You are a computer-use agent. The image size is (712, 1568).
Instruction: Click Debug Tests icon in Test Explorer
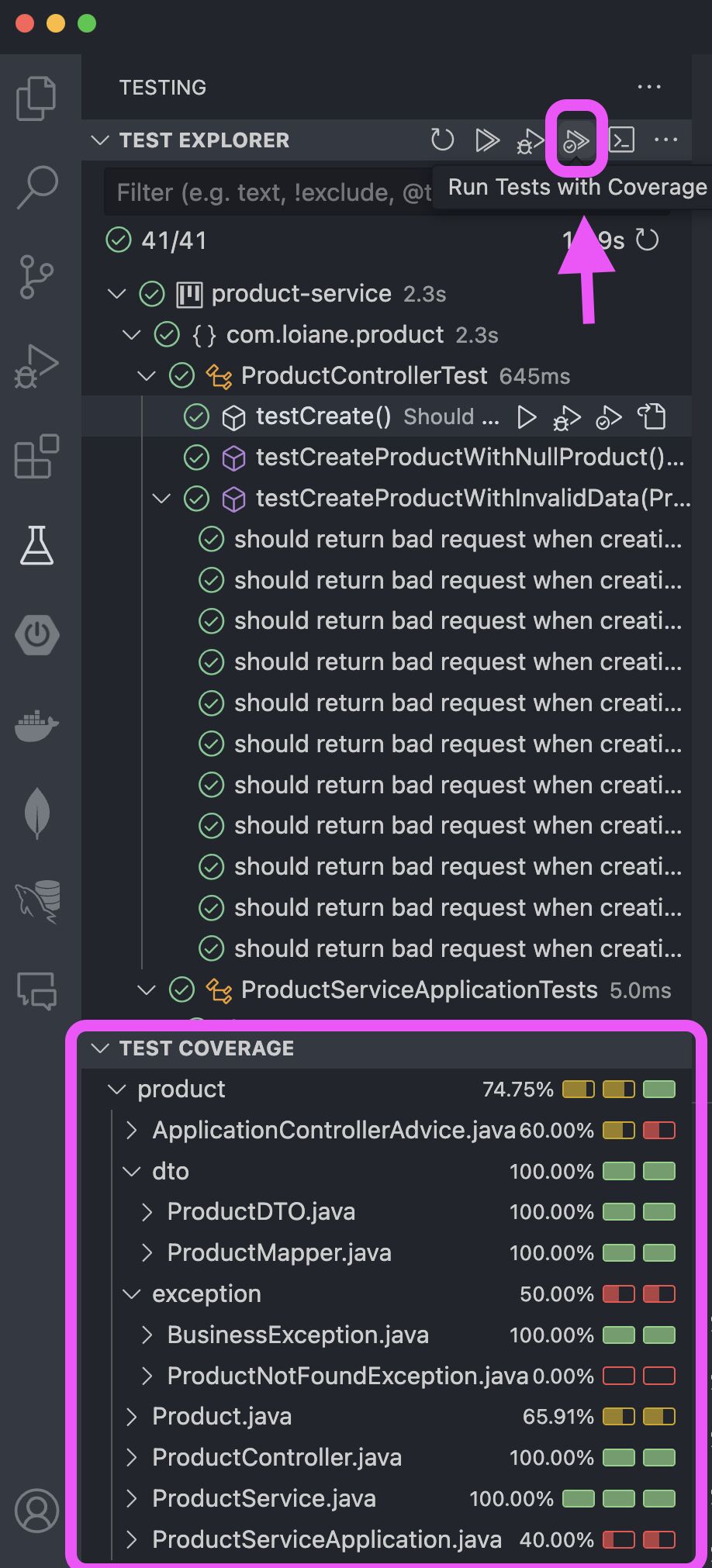pyautogui.click(x=531, y=140)
